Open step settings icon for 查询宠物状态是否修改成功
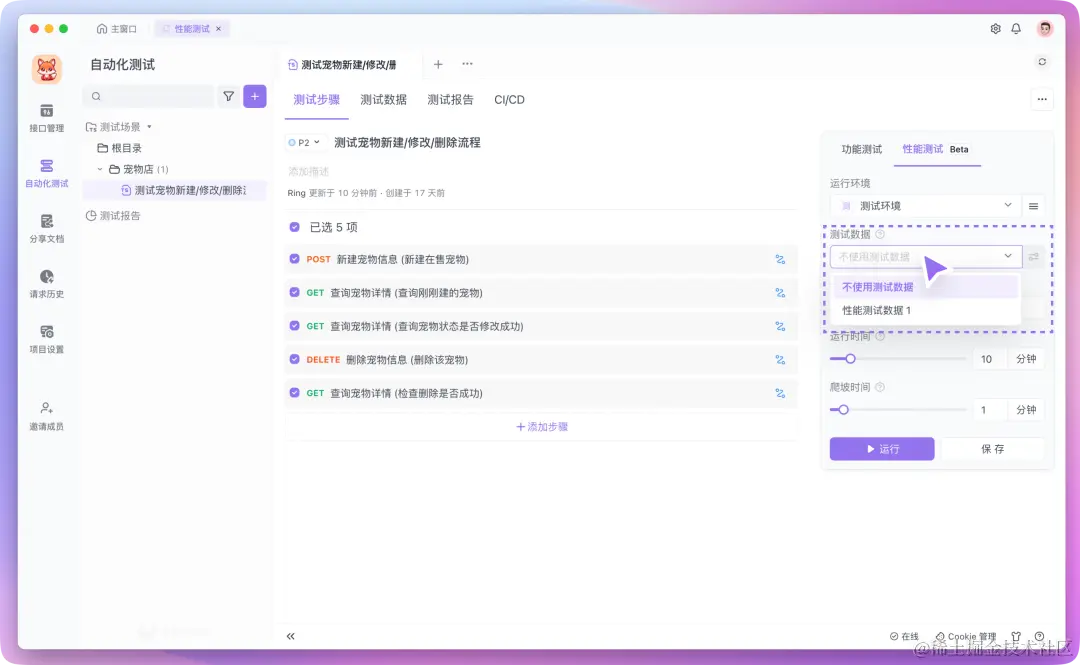 click(x=780, y=326)
